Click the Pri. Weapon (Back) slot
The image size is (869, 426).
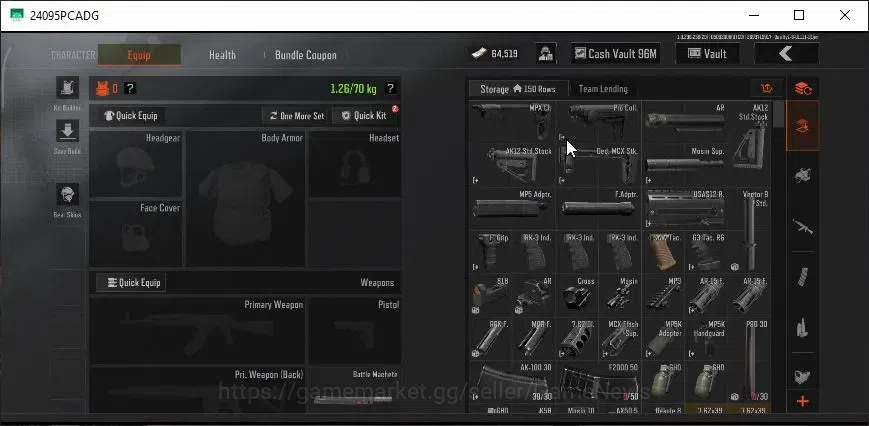point(197,391)
